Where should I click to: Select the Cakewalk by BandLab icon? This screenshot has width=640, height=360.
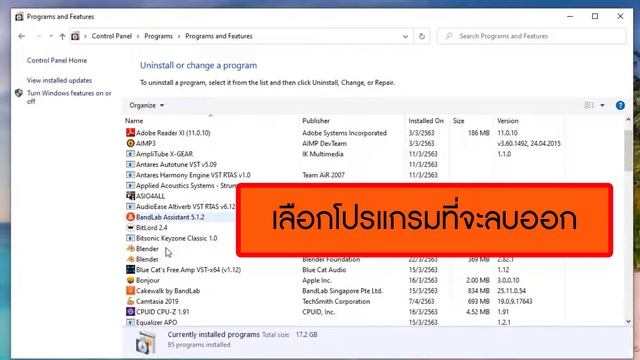[x=130, y=291]
